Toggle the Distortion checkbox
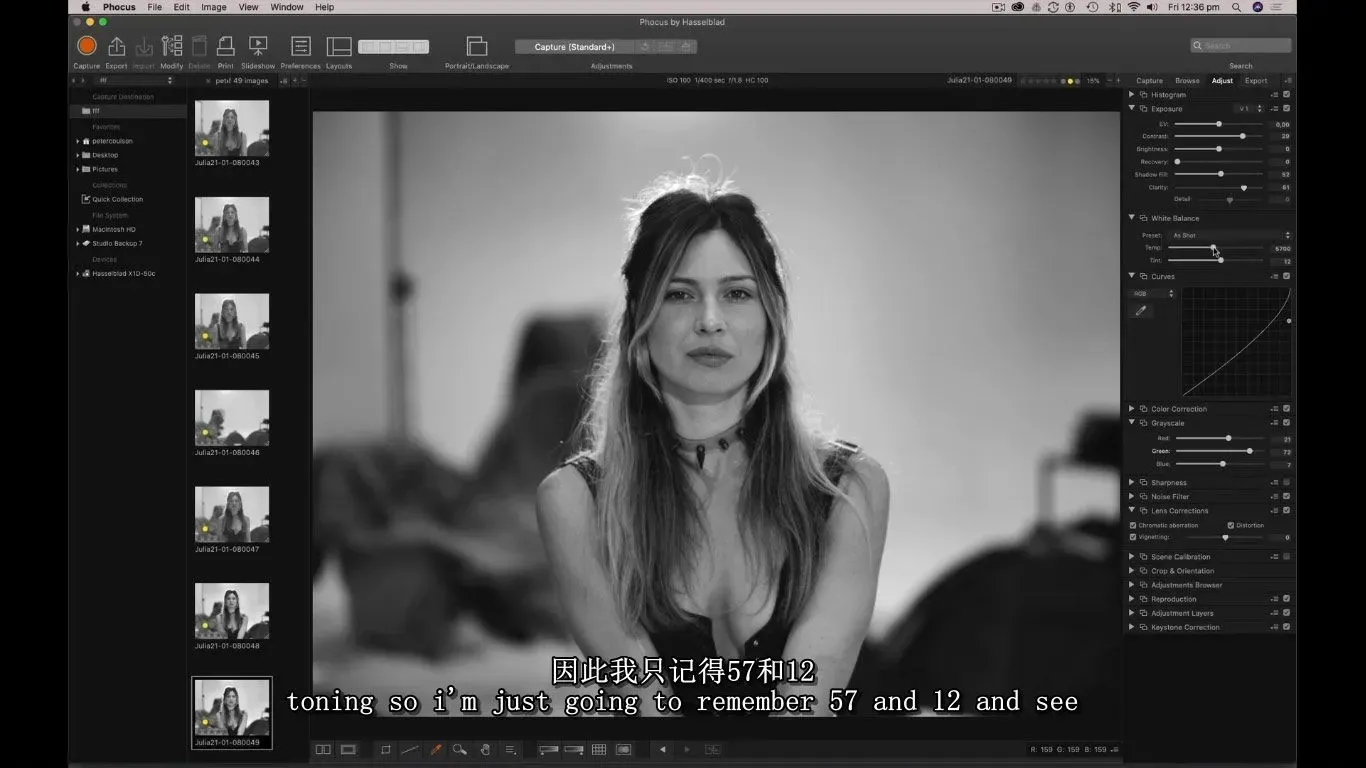Viewport: 1366px width, 768px height. (1231, 525)
